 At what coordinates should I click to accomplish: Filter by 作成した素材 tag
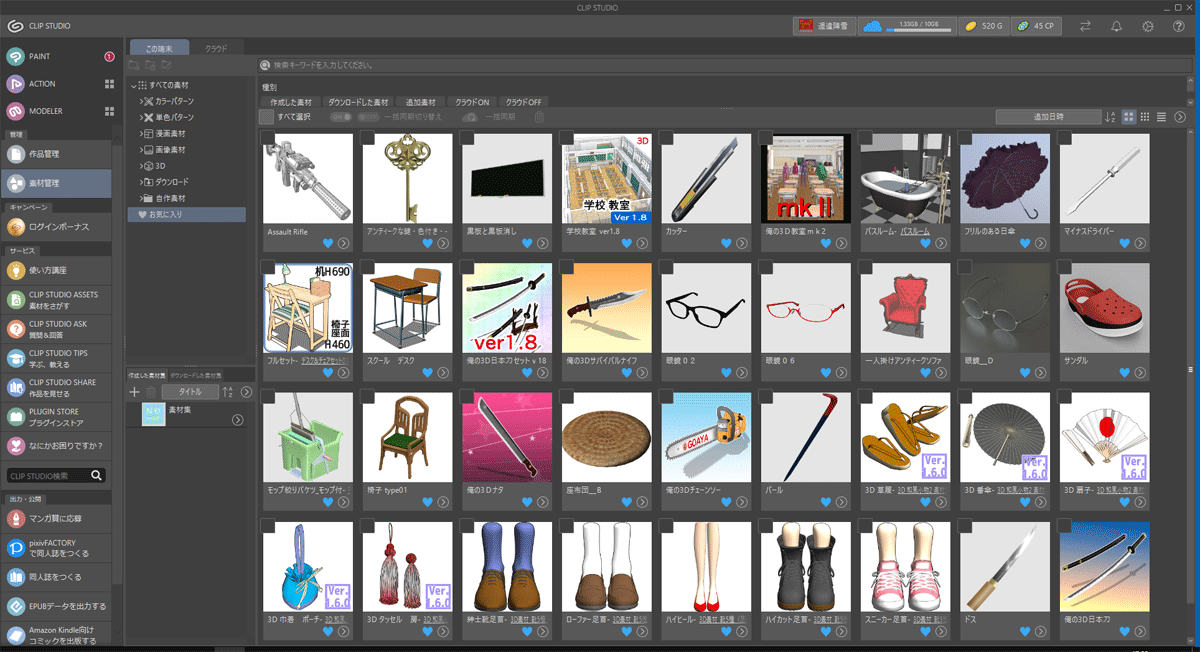click(291, 102)
